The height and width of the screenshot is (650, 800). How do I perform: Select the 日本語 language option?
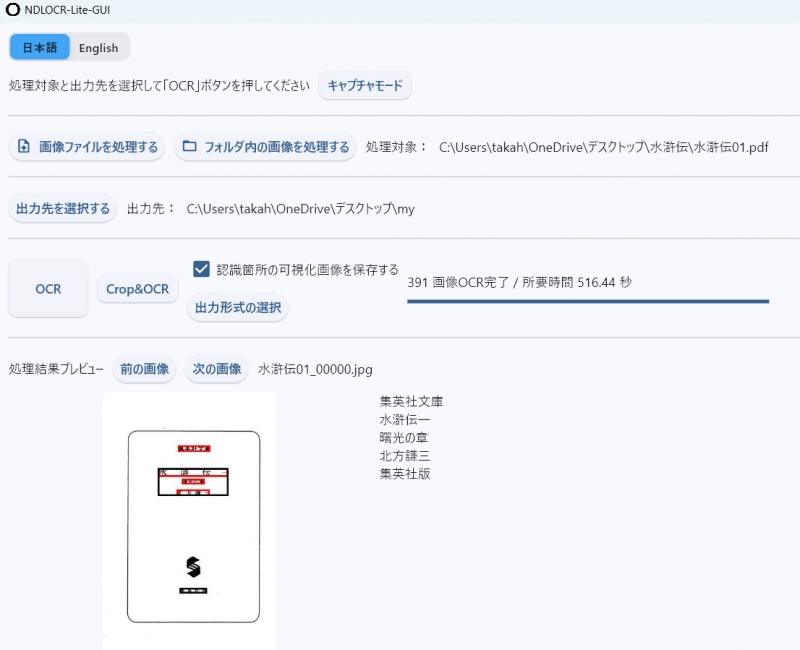(x=40, y=47)
